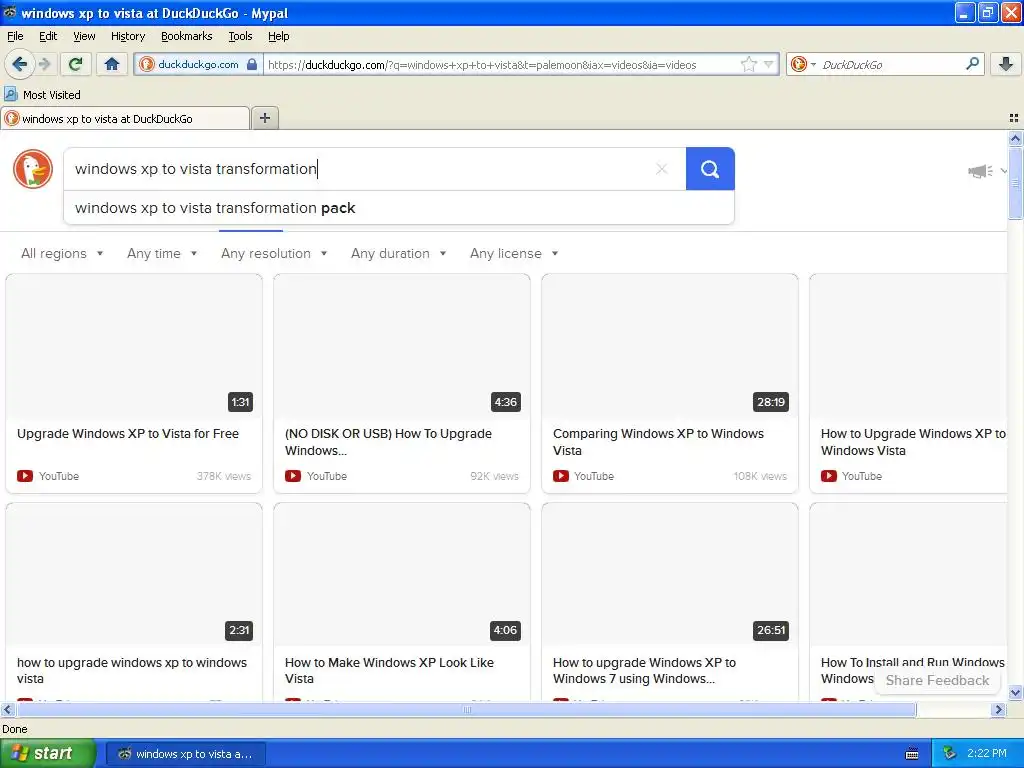Click the YouTube icon under 'Upgrade Windows XP to Vista for Free'
This screenshot has height=768, width=1024.
25,476
